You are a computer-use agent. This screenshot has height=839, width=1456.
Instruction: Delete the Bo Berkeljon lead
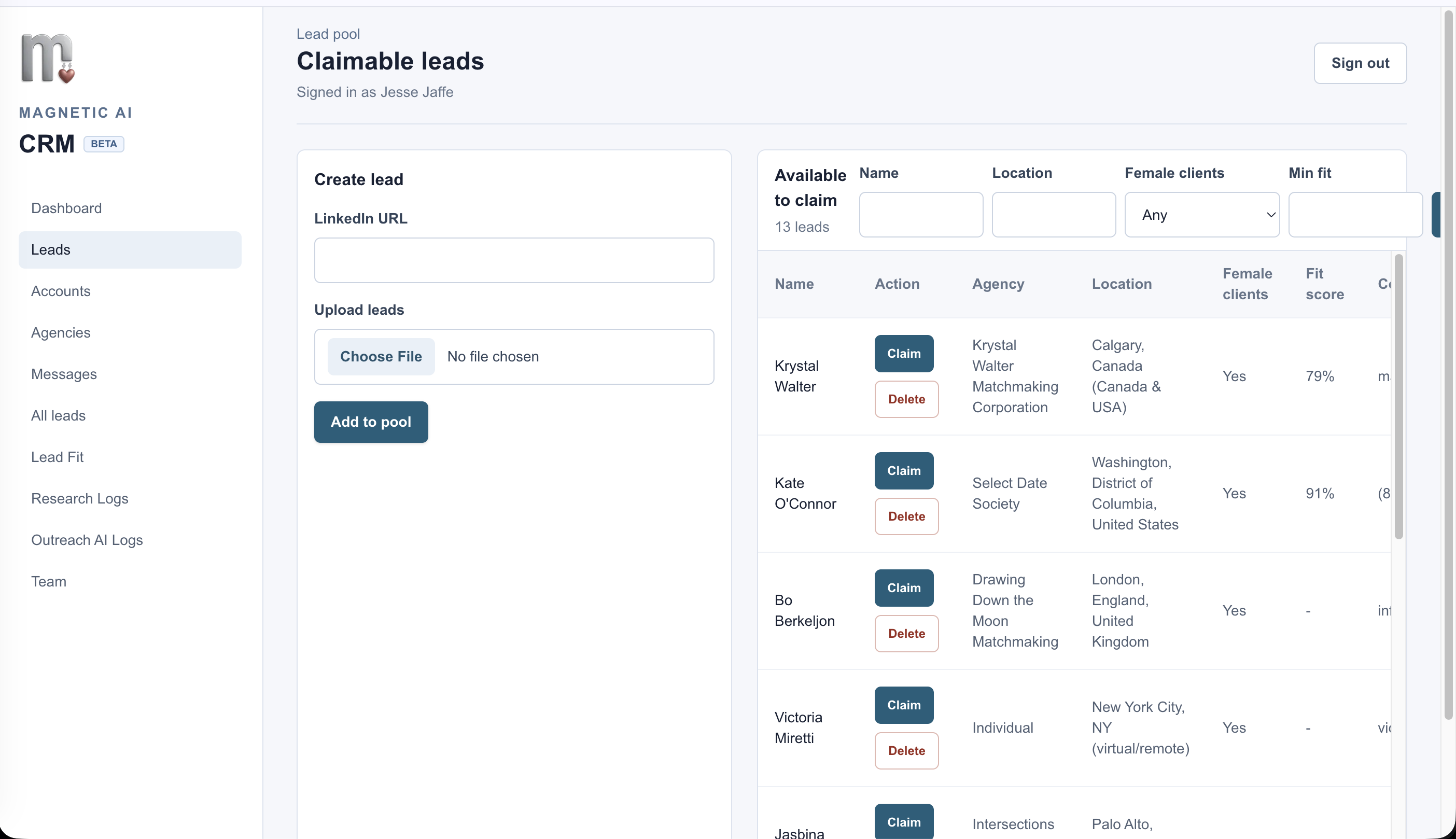(906, 633)
